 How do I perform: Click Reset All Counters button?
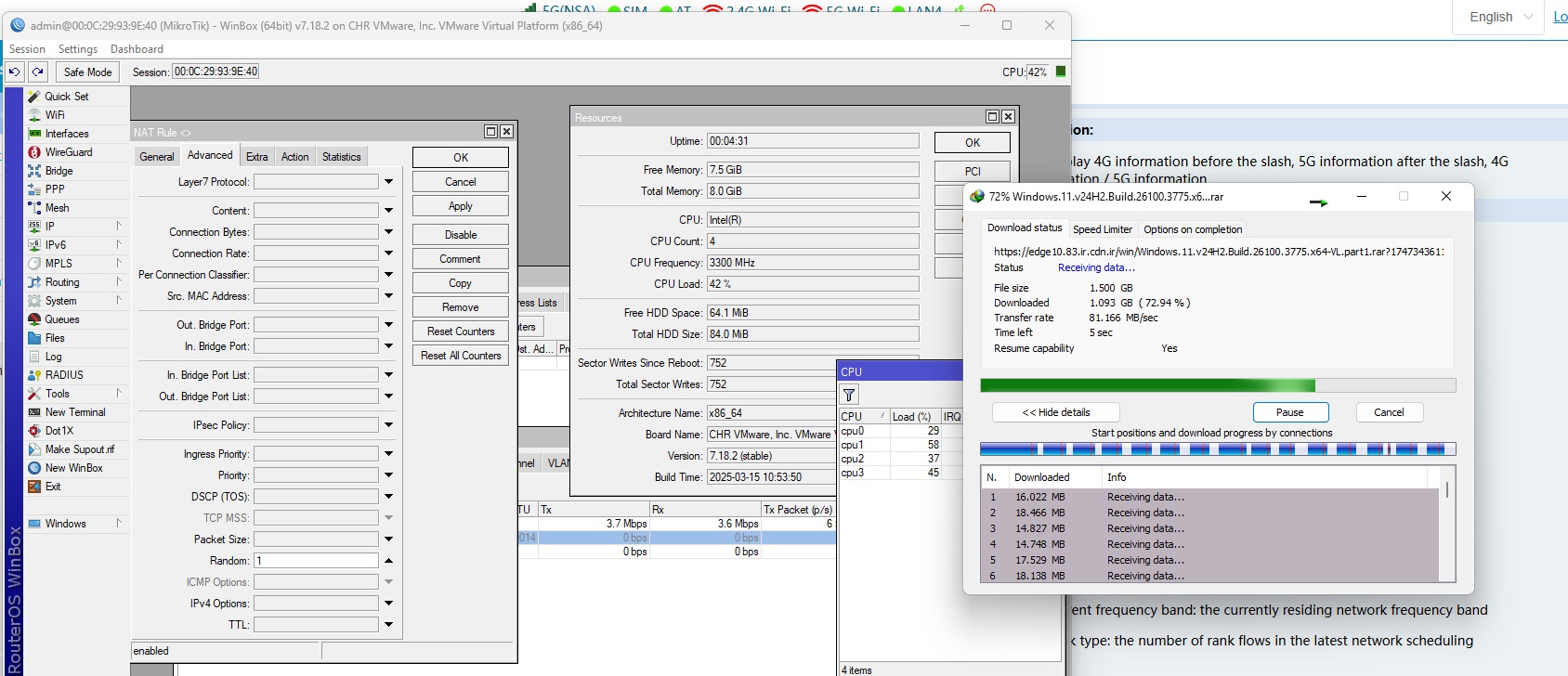(x=461, y=356)
